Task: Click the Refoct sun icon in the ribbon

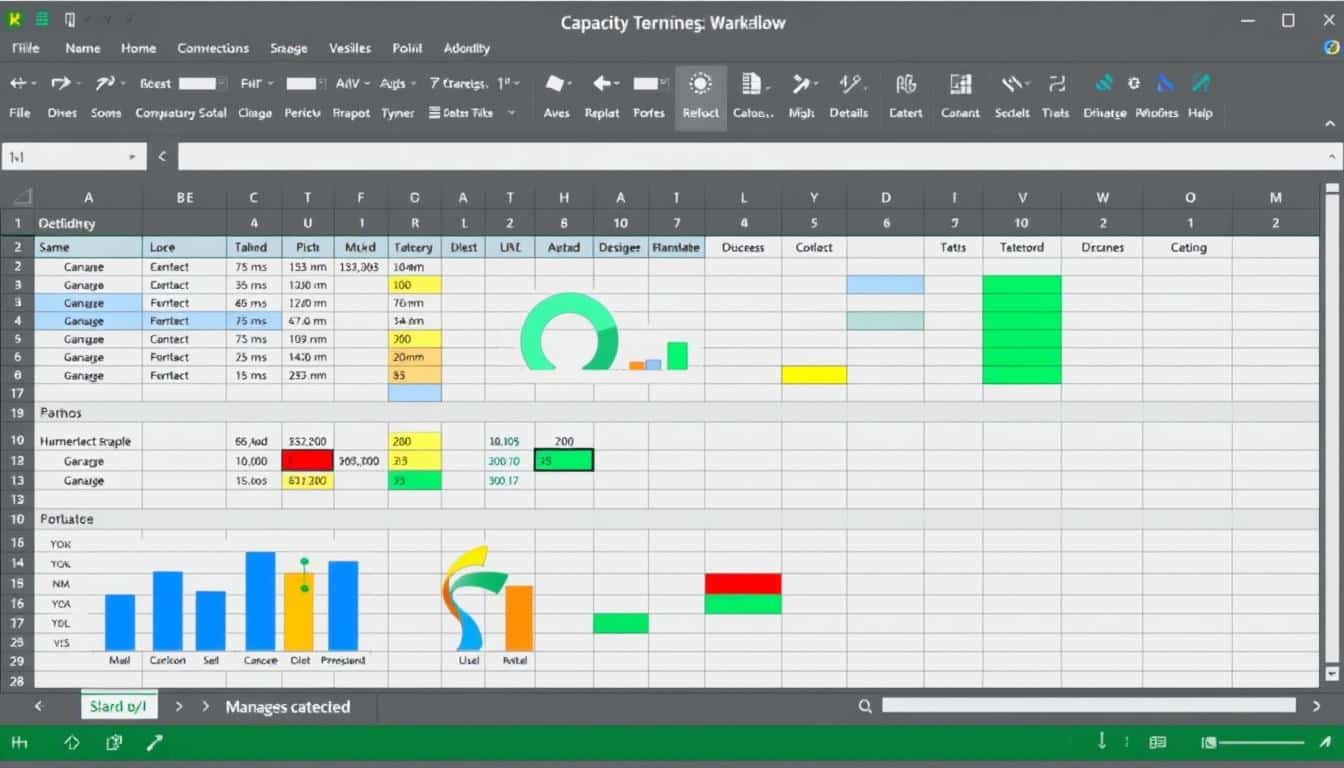Action: click(x=700, y=84)
